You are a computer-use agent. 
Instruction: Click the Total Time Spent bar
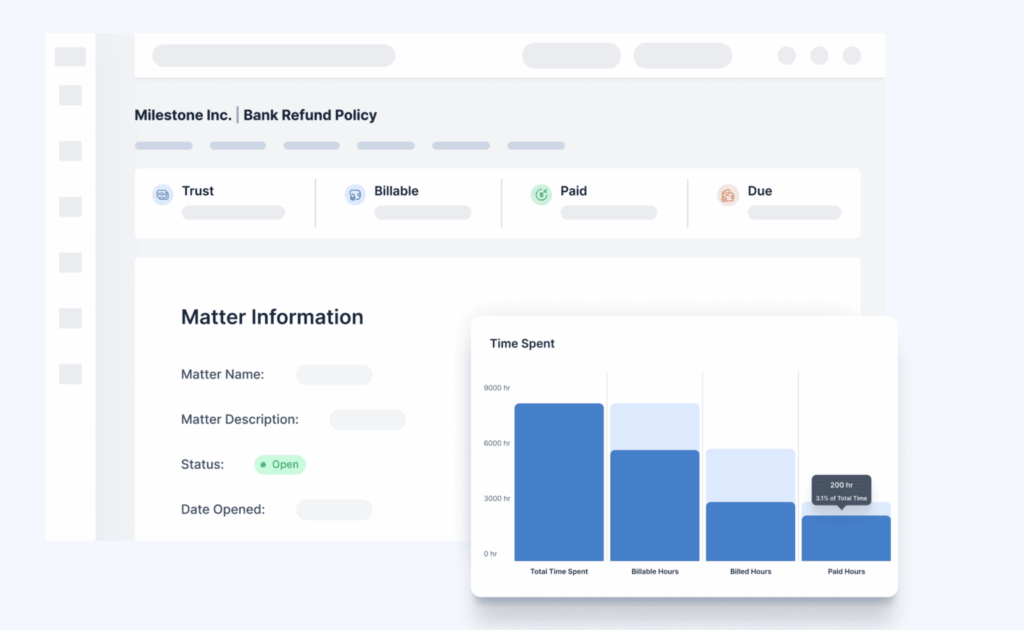(559, 482)
